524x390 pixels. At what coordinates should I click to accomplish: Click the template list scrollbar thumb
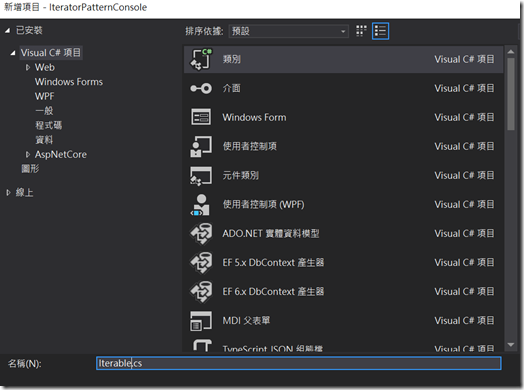coord(511,94)
